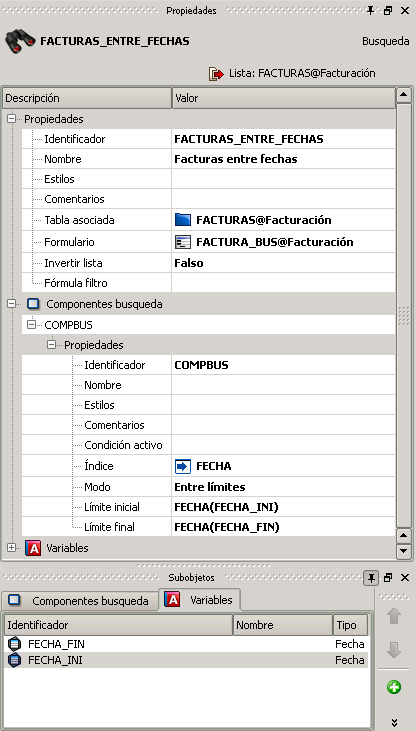
Task: Click the empty Condición activo value cell
Action: pyautogui.click(x=284, y=445)
